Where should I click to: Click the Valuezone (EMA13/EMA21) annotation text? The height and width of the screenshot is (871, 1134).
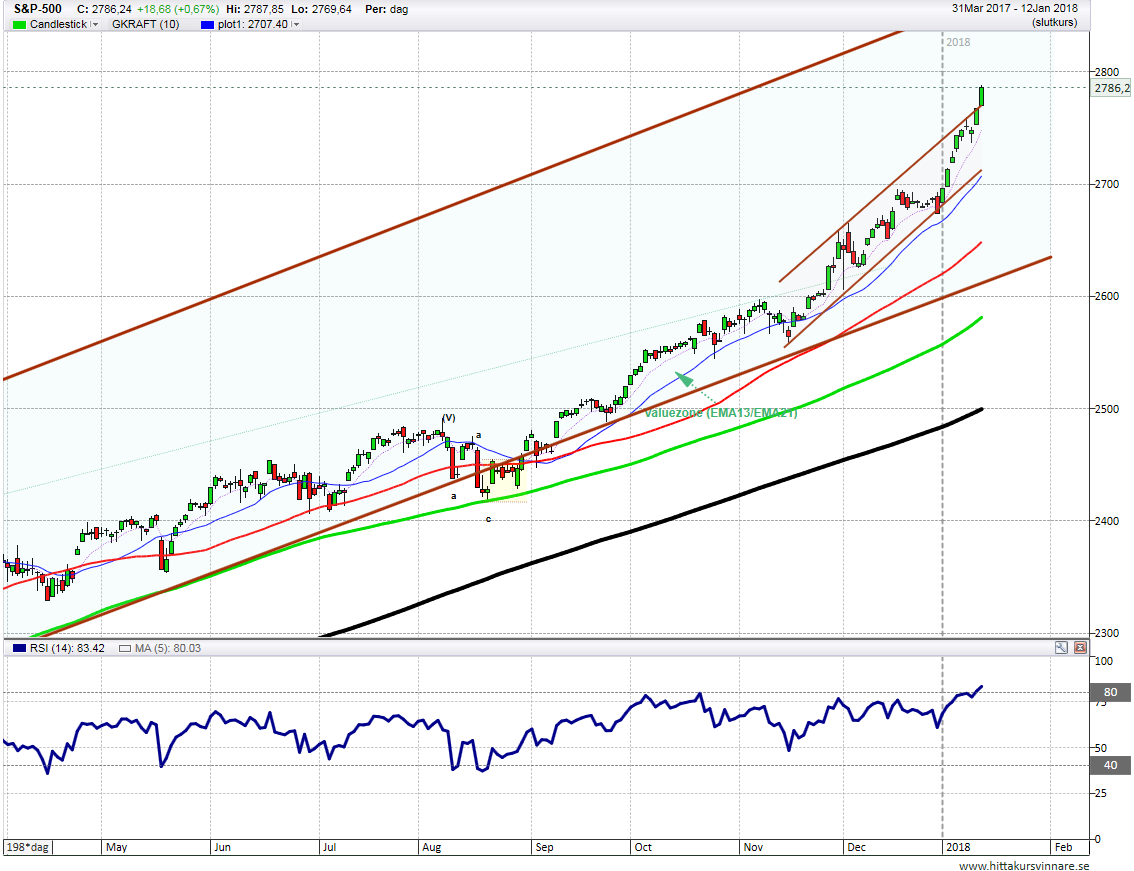point(720,413)
